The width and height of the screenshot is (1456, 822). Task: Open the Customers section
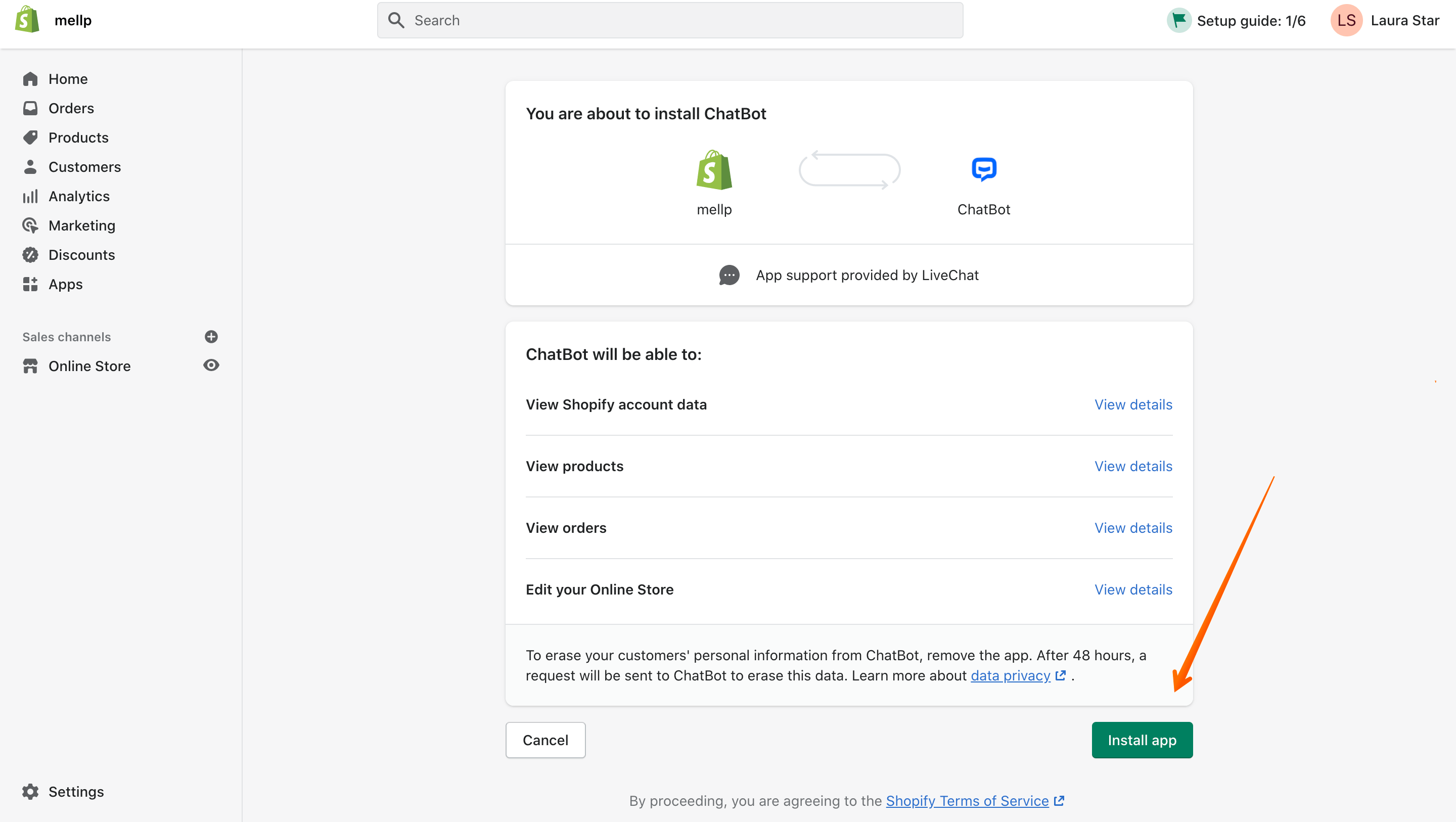(85, 167)
